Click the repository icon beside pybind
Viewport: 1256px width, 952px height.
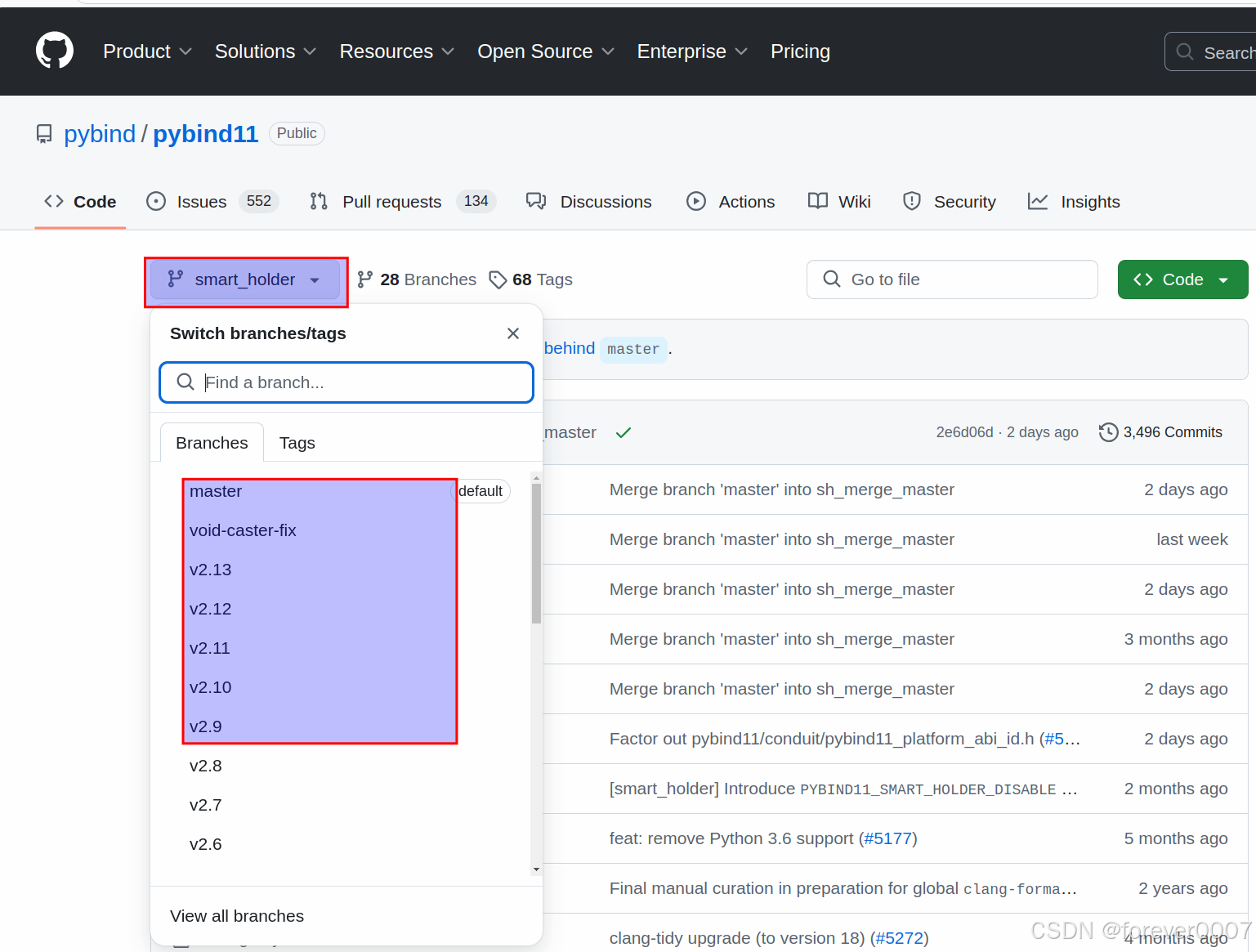pos(44,134)
